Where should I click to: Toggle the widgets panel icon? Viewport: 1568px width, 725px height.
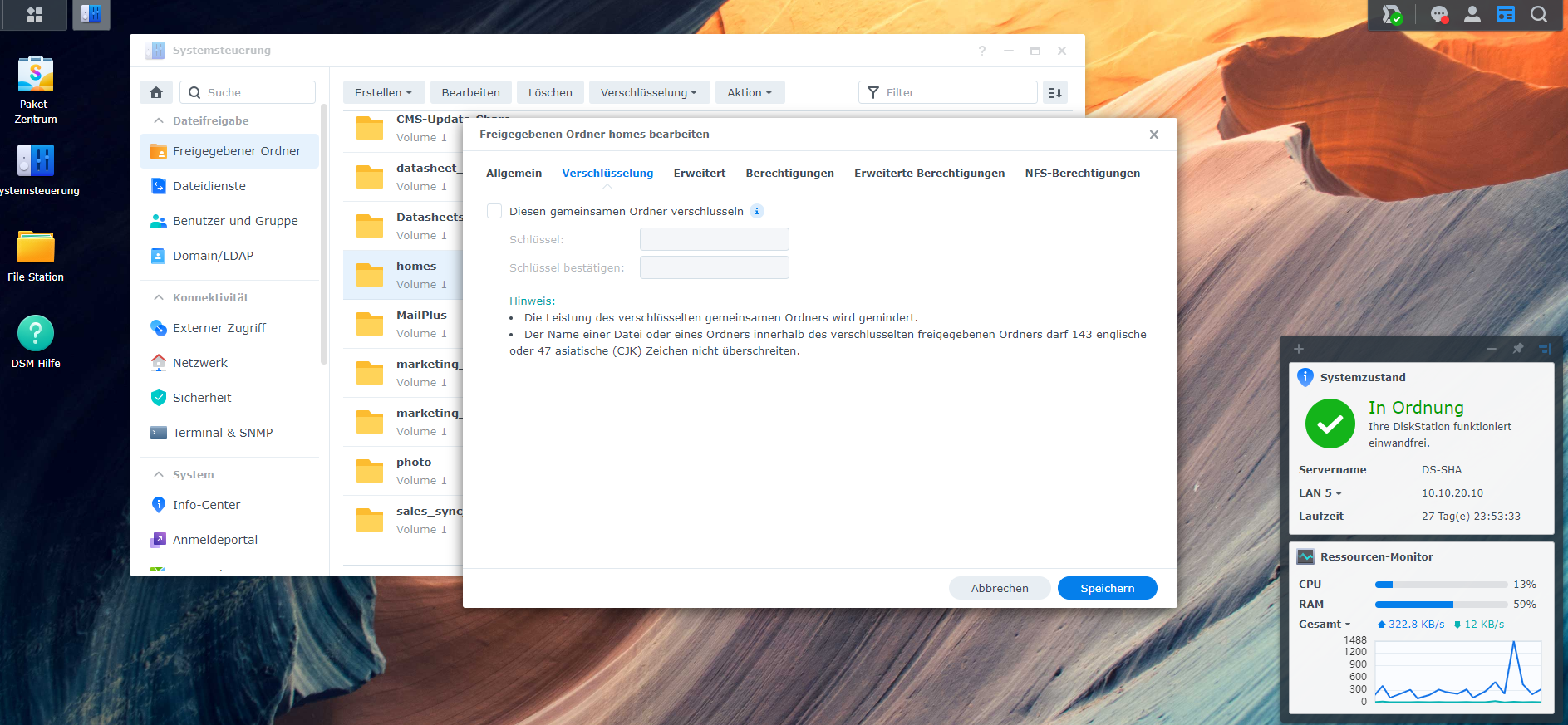[x=1506, y=14]
